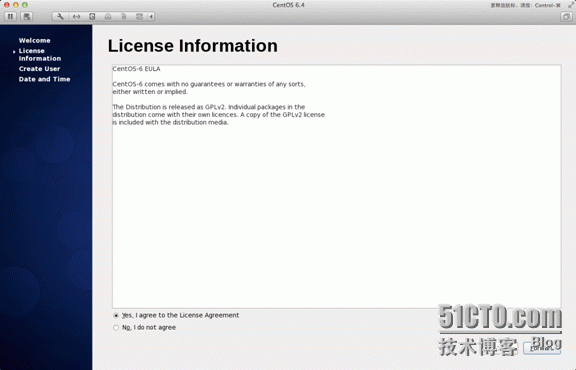Go to Welcome step in sidebar

(35, 40)
